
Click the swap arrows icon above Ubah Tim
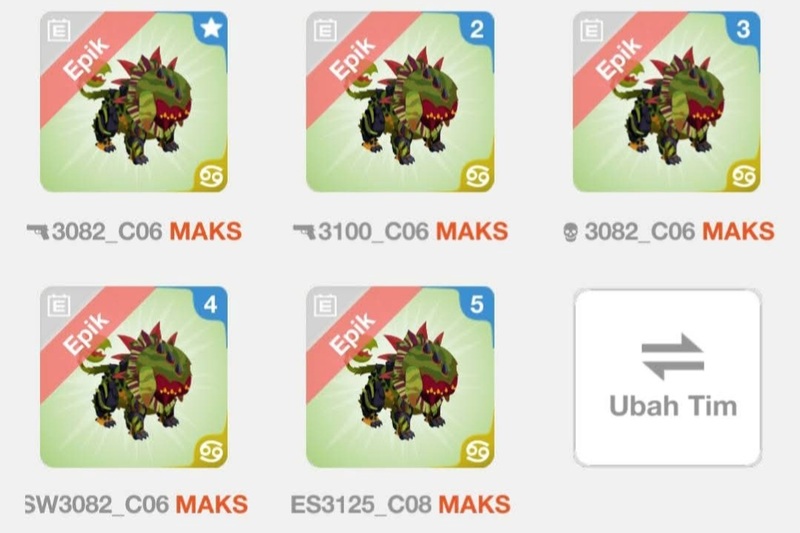pos(673,356)
